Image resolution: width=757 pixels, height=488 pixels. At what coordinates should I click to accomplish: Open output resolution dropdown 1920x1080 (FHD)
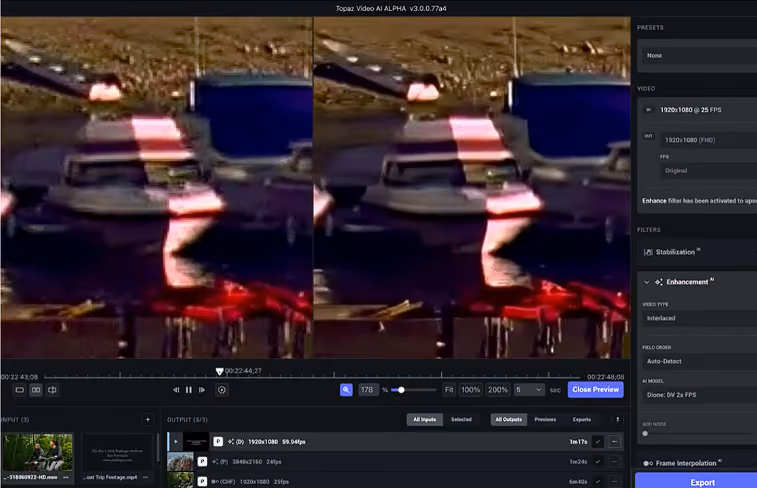tap(708, 140)
